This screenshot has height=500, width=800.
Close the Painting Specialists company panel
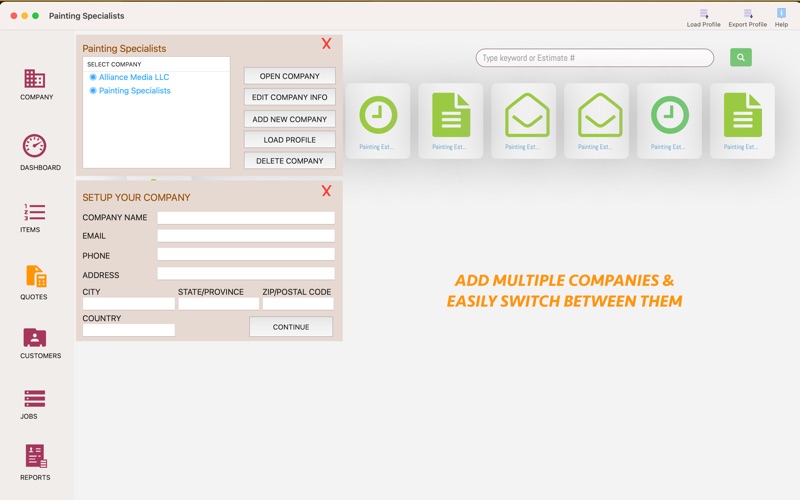point(327,44)
